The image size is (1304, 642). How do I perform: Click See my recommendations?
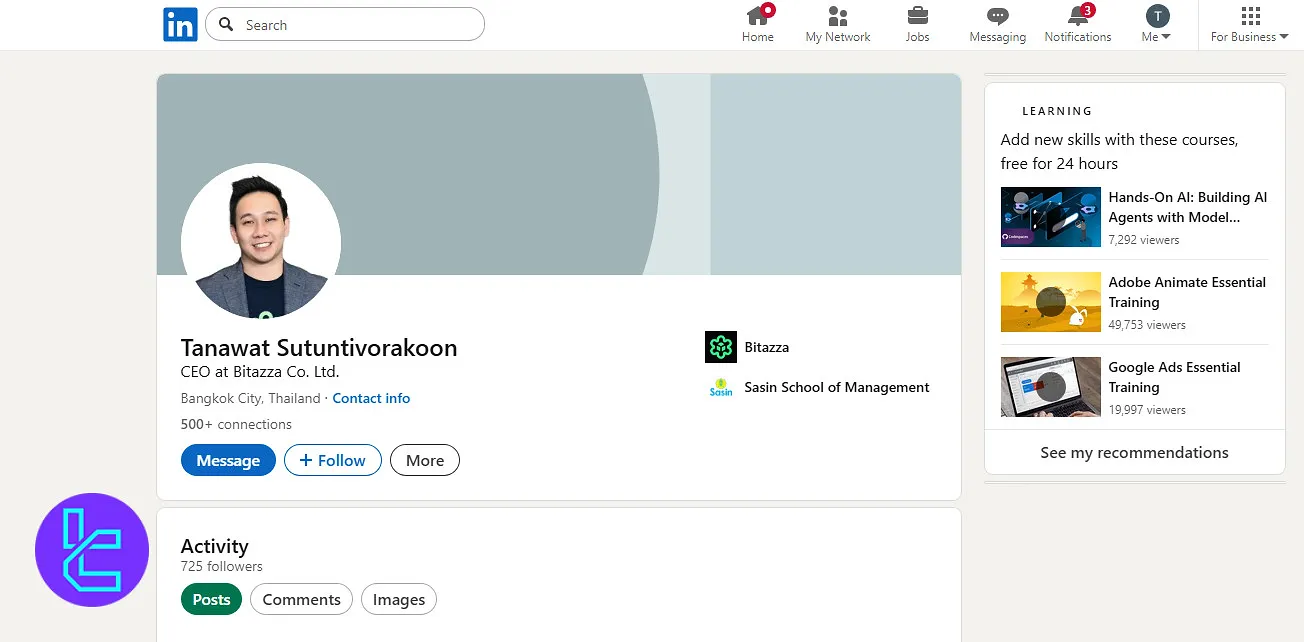(x=1134, y=453)
